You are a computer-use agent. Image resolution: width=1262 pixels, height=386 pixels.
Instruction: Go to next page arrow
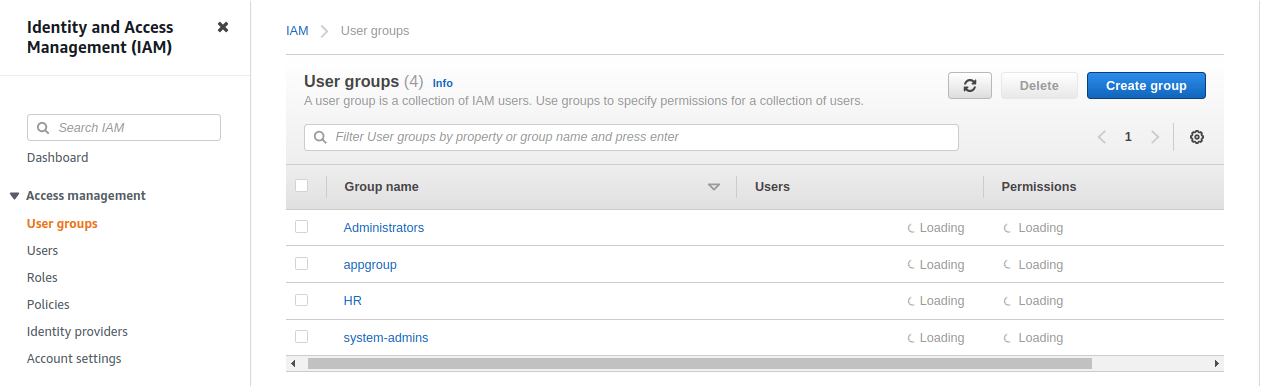(1155, 137)
